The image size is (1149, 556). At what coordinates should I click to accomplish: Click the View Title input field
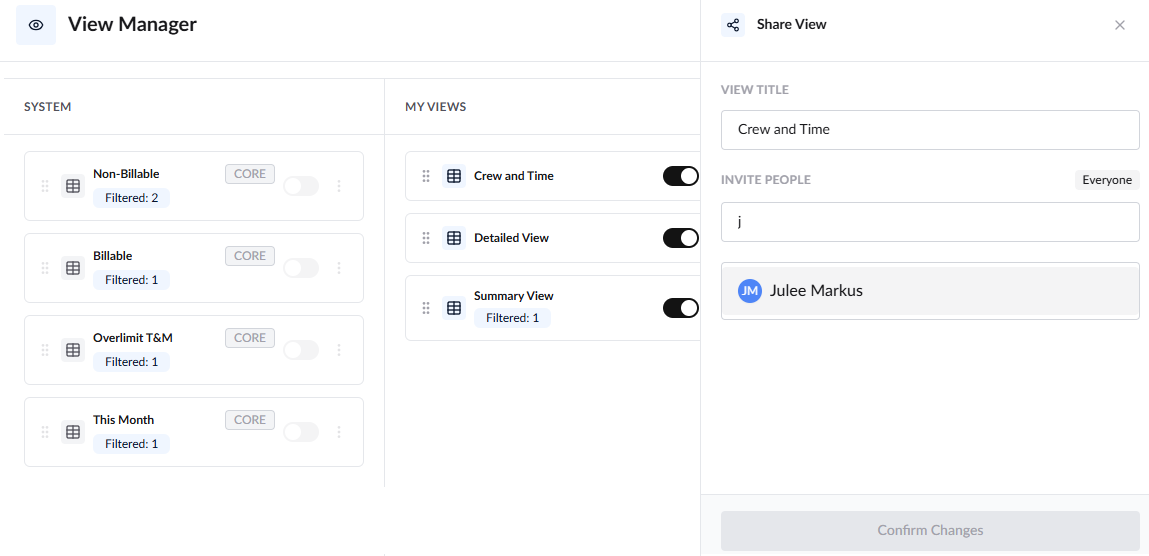[x=931, y=130]
